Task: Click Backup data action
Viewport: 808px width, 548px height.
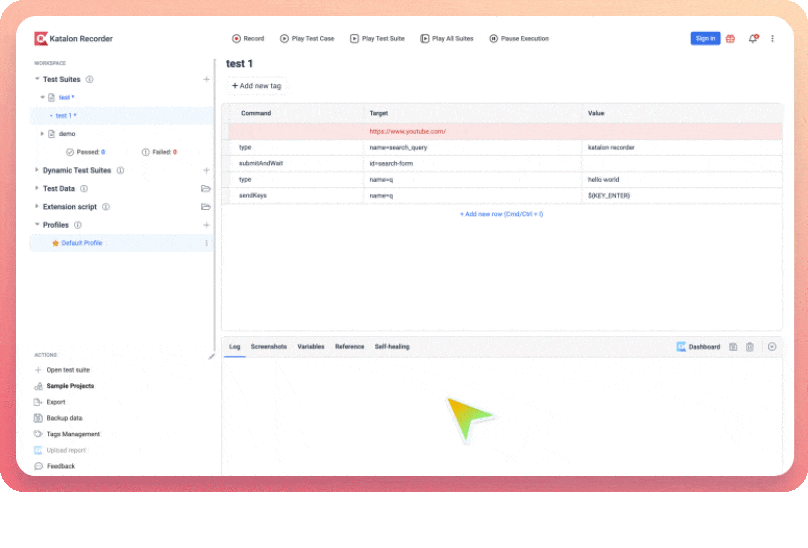Action: 58,418
